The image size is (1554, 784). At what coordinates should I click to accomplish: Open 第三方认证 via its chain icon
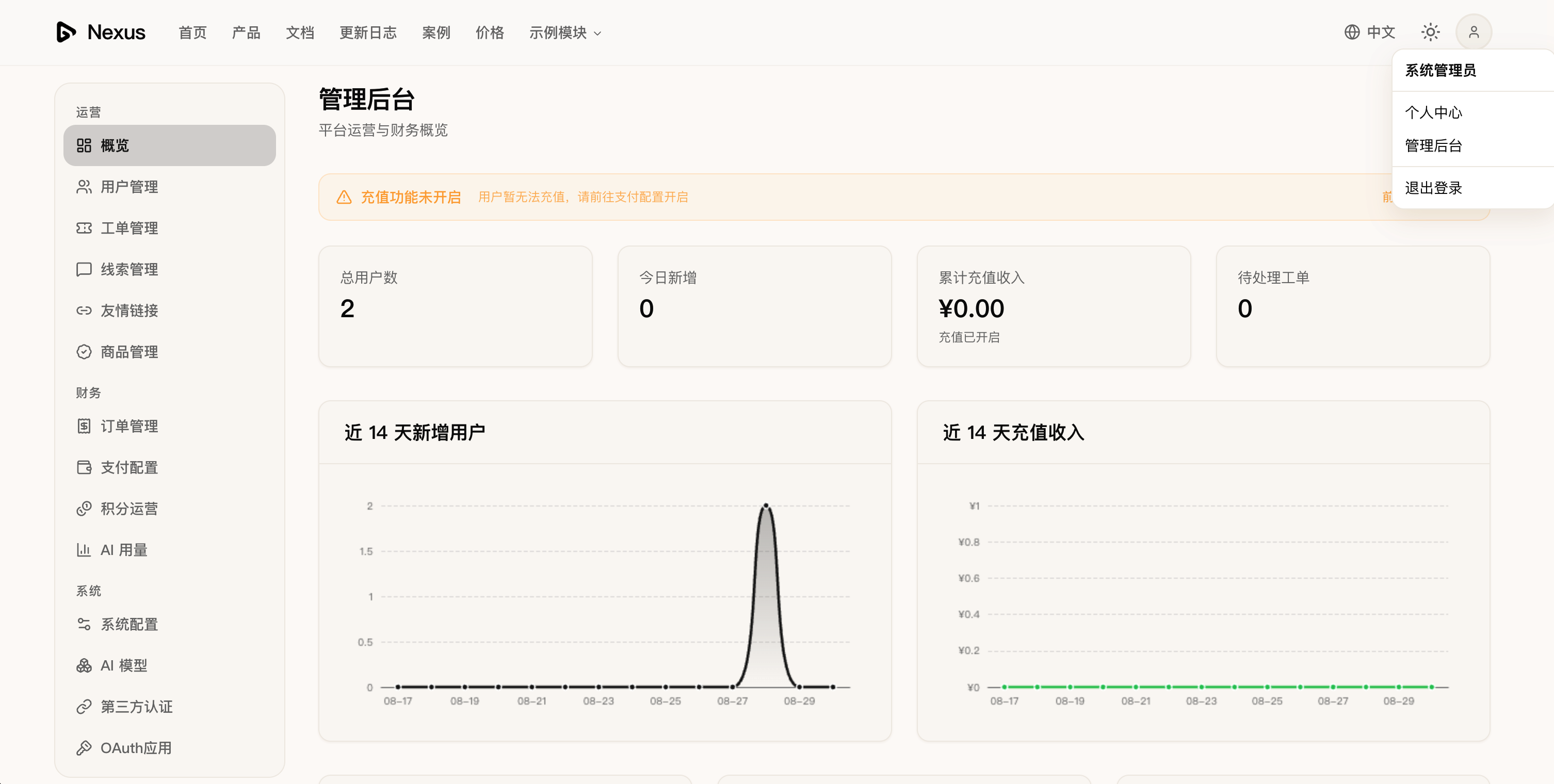click(84, 707)
